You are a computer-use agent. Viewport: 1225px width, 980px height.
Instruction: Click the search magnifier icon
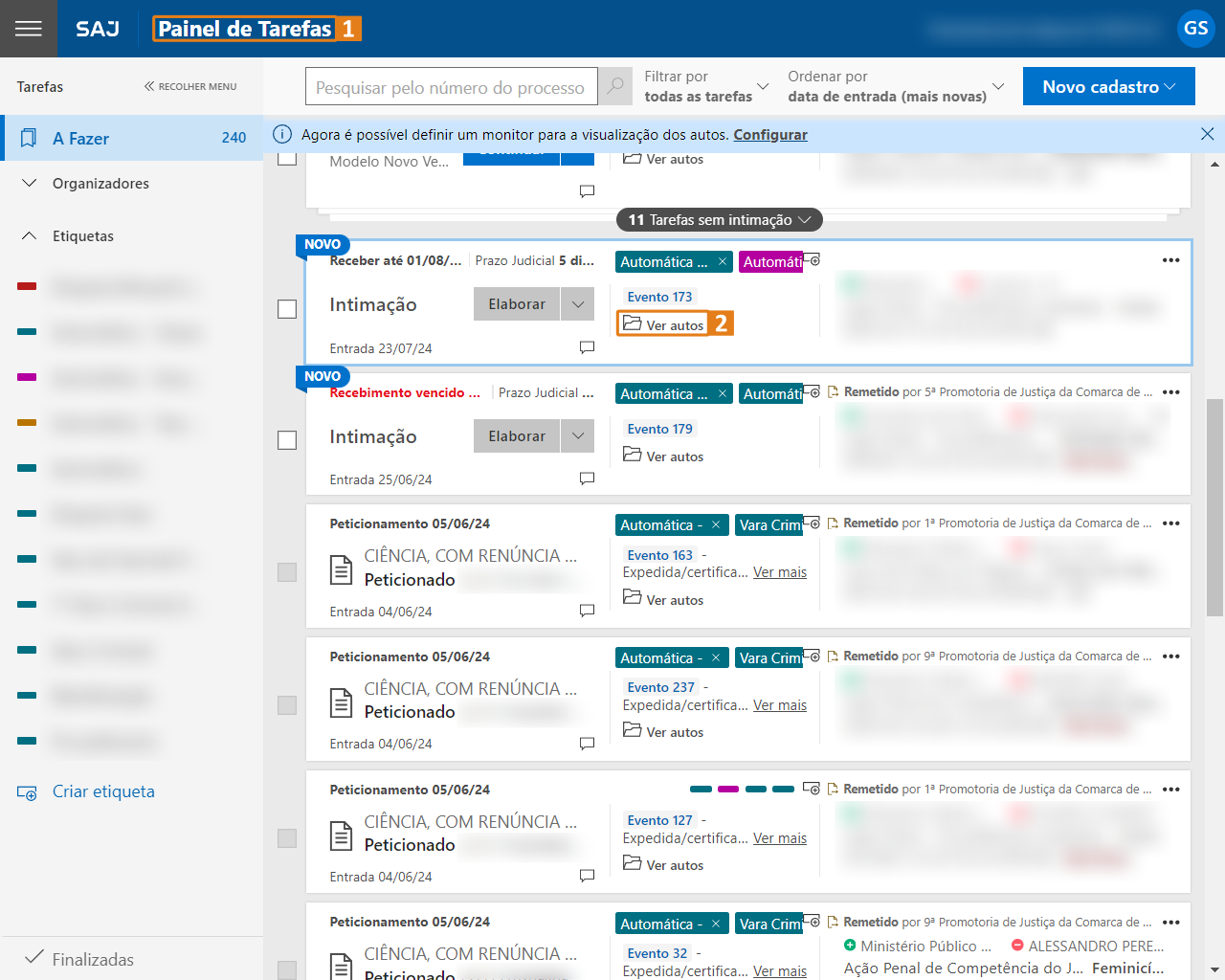(x=615, y=86)
